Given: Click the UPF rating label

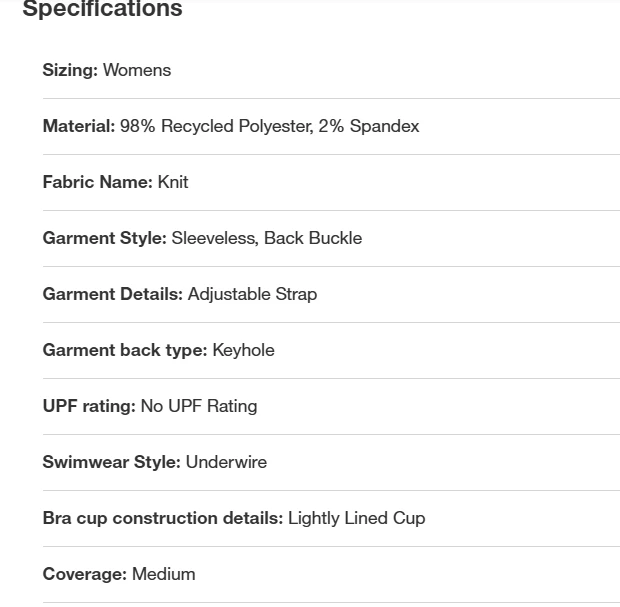Looking at the screenshot, I should pyautogui.click(x=88, y=406).
